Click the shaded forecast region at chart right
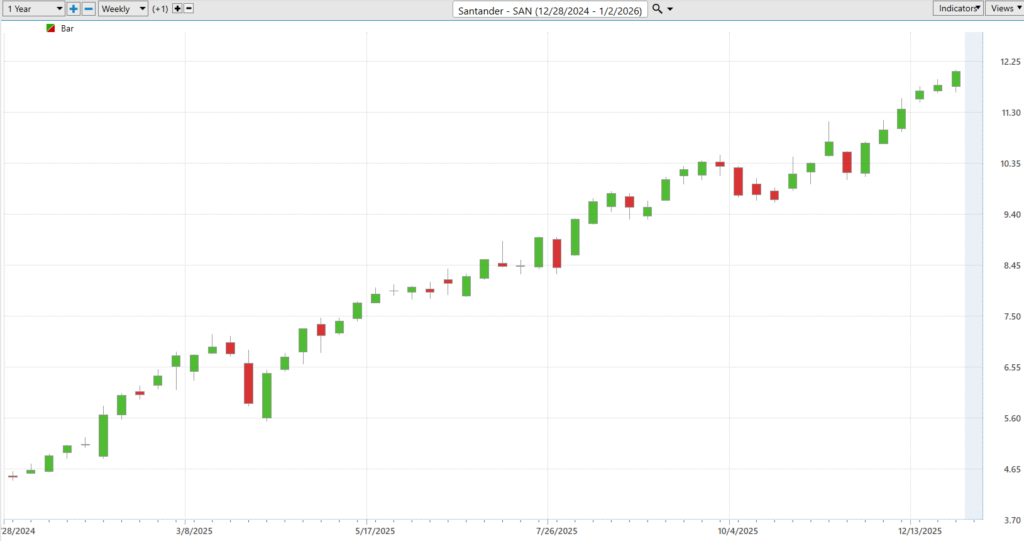The width and height of the screenshot is (1024, 541). pos(973,270)
